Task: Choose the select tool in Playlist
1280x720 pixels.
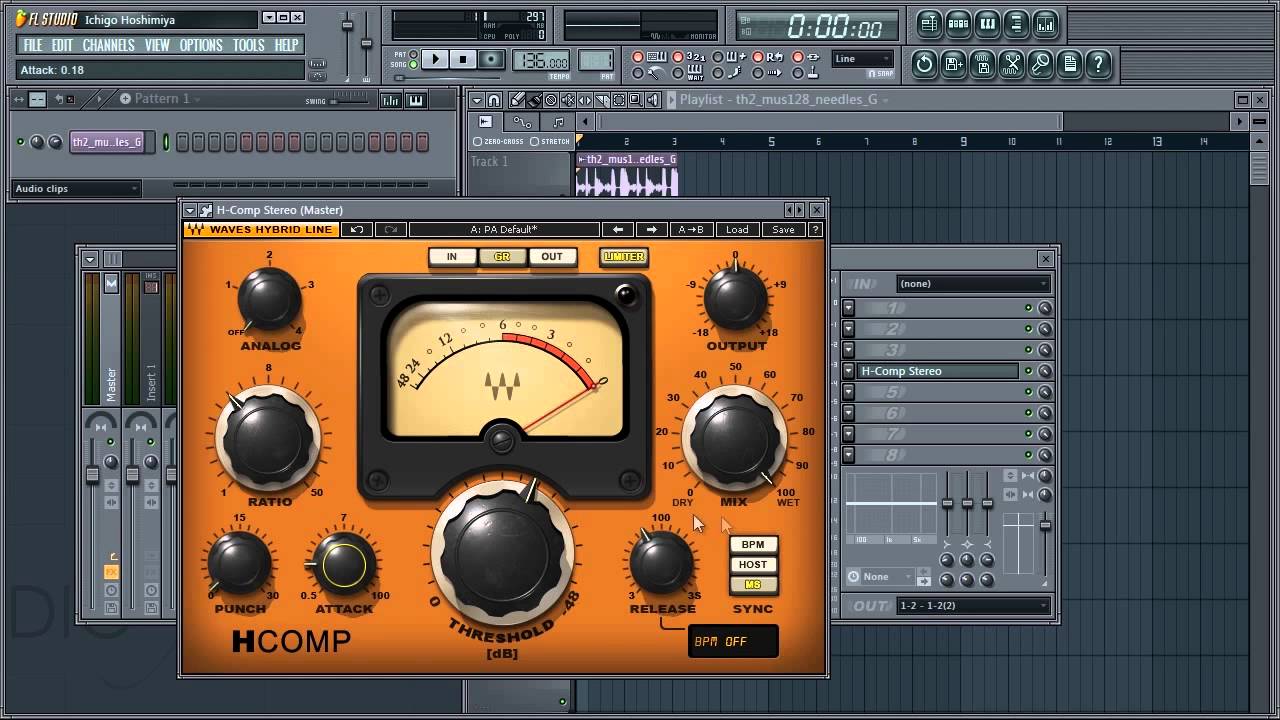Action: tap(619, 100)
